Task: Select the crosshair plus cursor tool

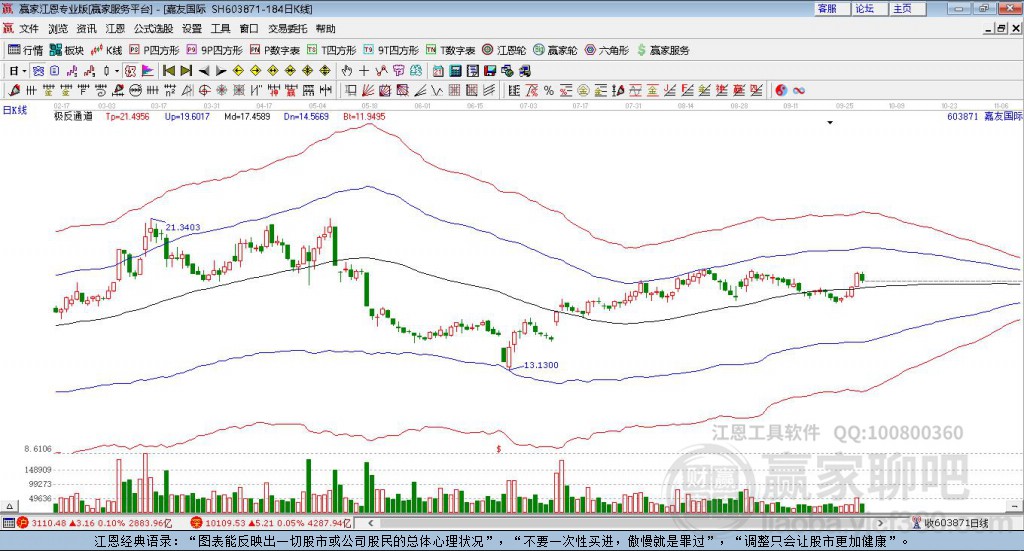Action: (x=364, y=71)
